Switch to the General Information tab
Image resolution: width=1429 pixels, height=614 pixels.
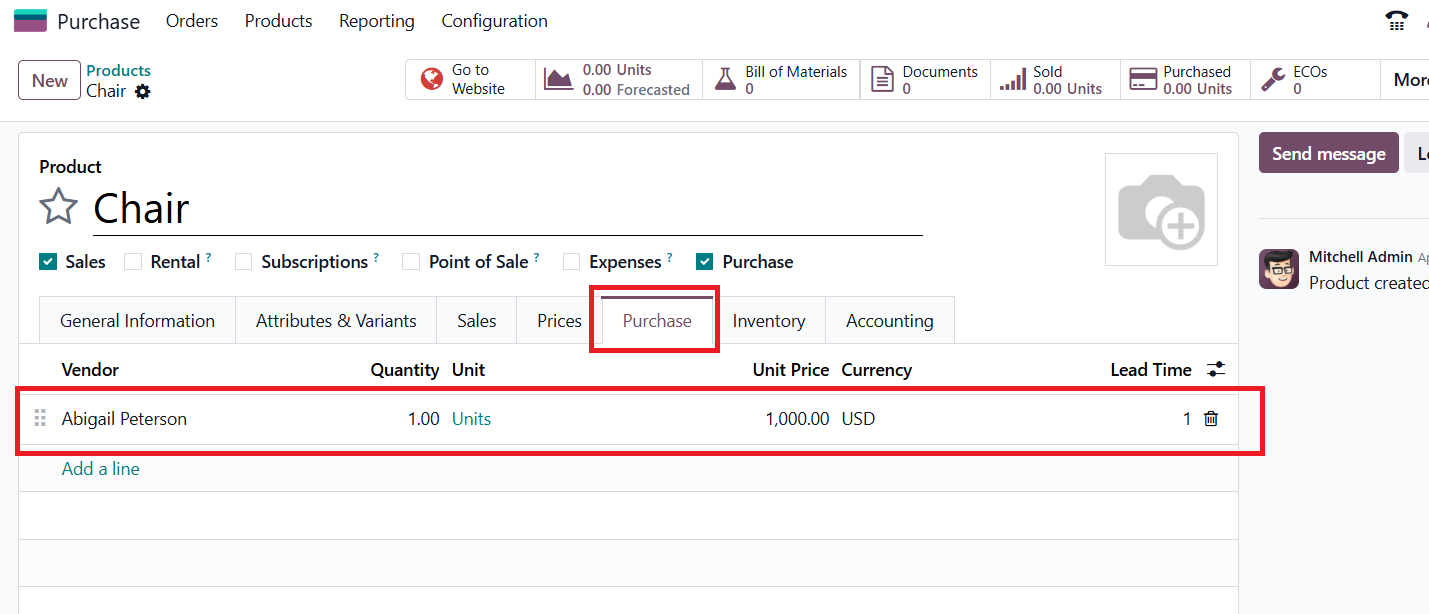(137, 321)
